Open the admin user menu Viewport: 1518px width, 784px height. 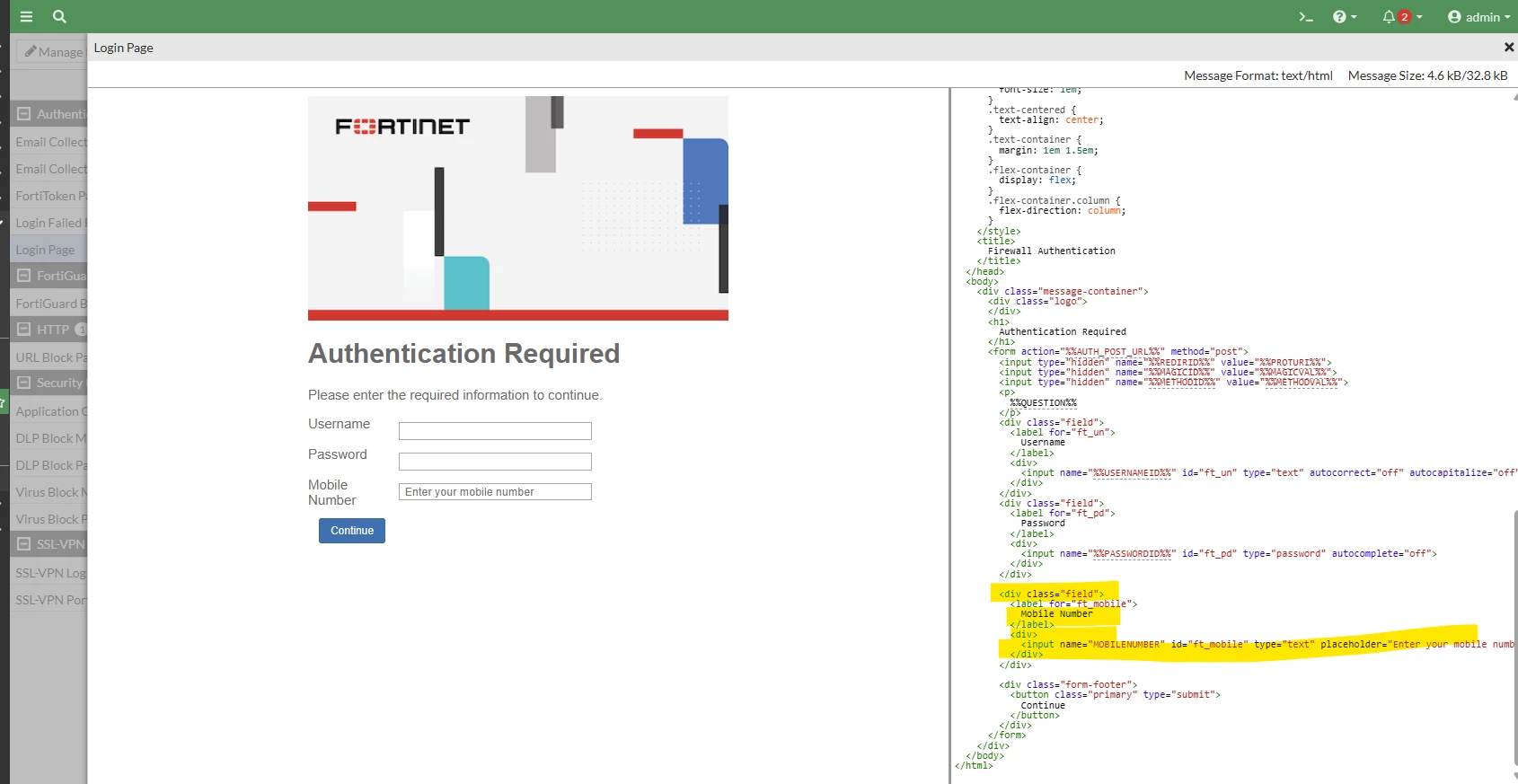(x=1478, y=16)
